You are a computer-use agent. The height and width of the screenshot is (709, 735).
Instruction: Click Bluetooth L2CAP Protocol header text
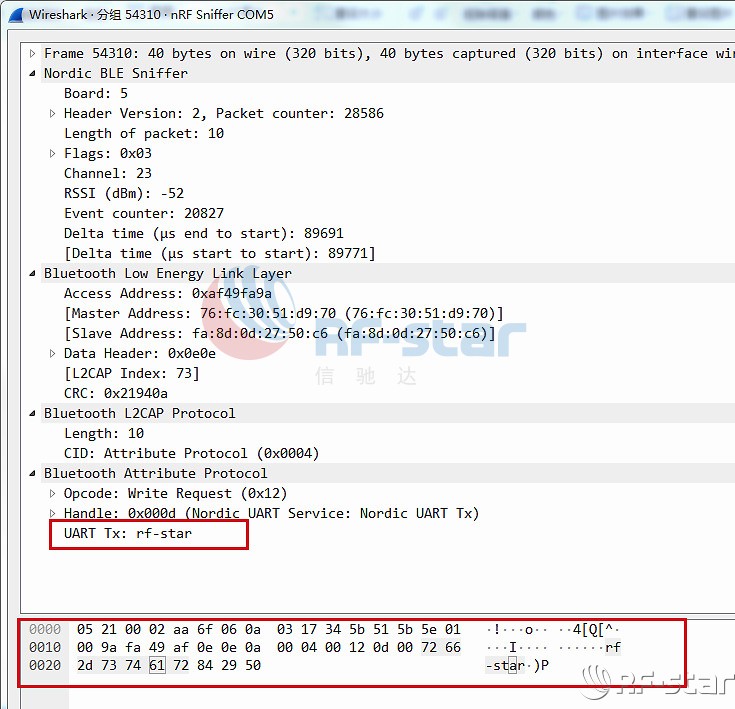140,413
